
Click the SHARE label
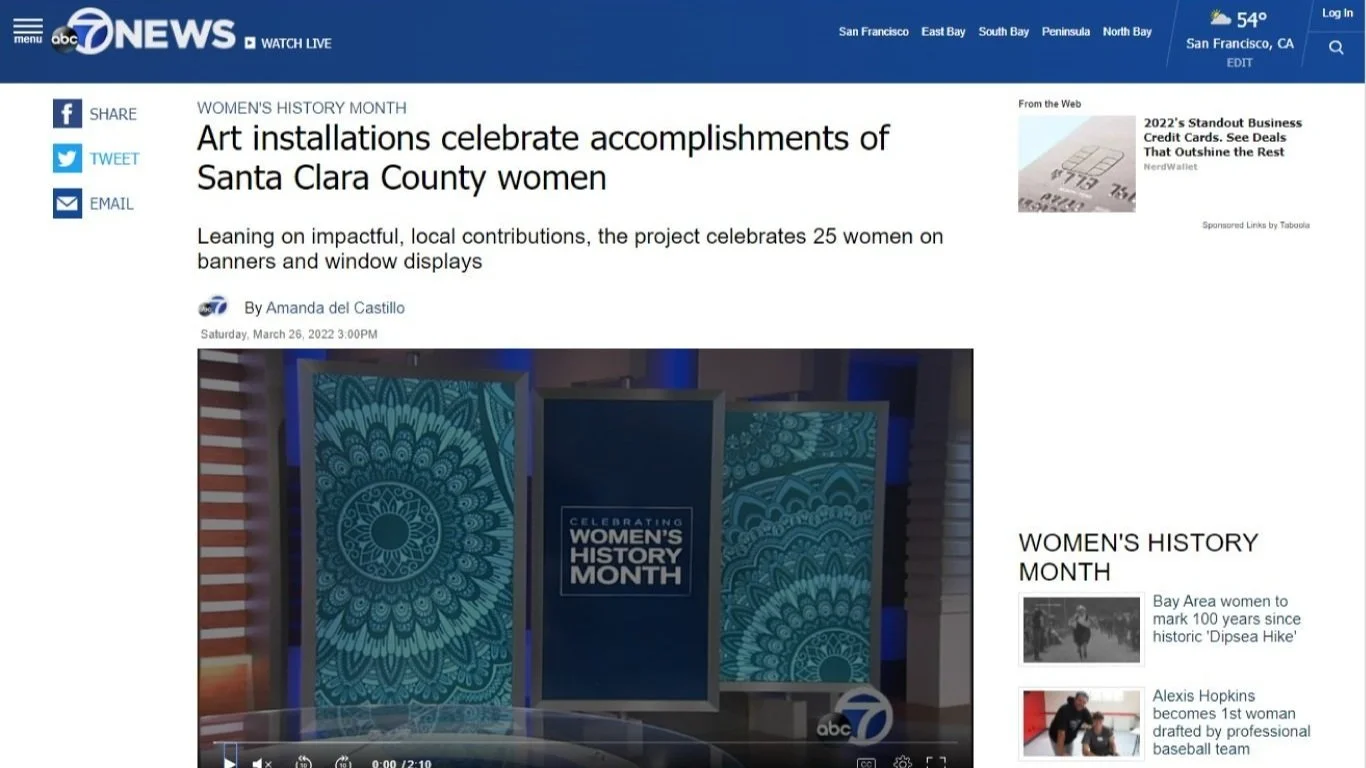(x=113, y=114)
